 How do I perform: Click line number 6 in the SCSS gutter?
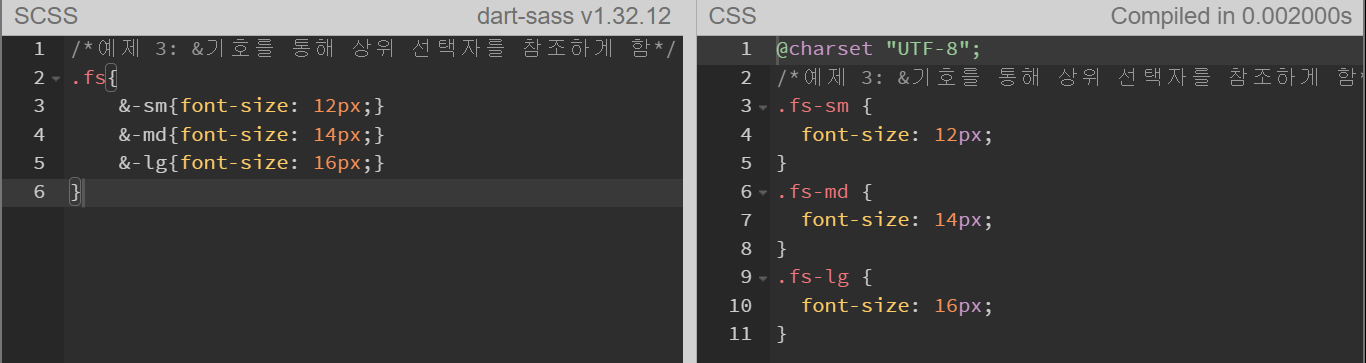tap(38, 192)
